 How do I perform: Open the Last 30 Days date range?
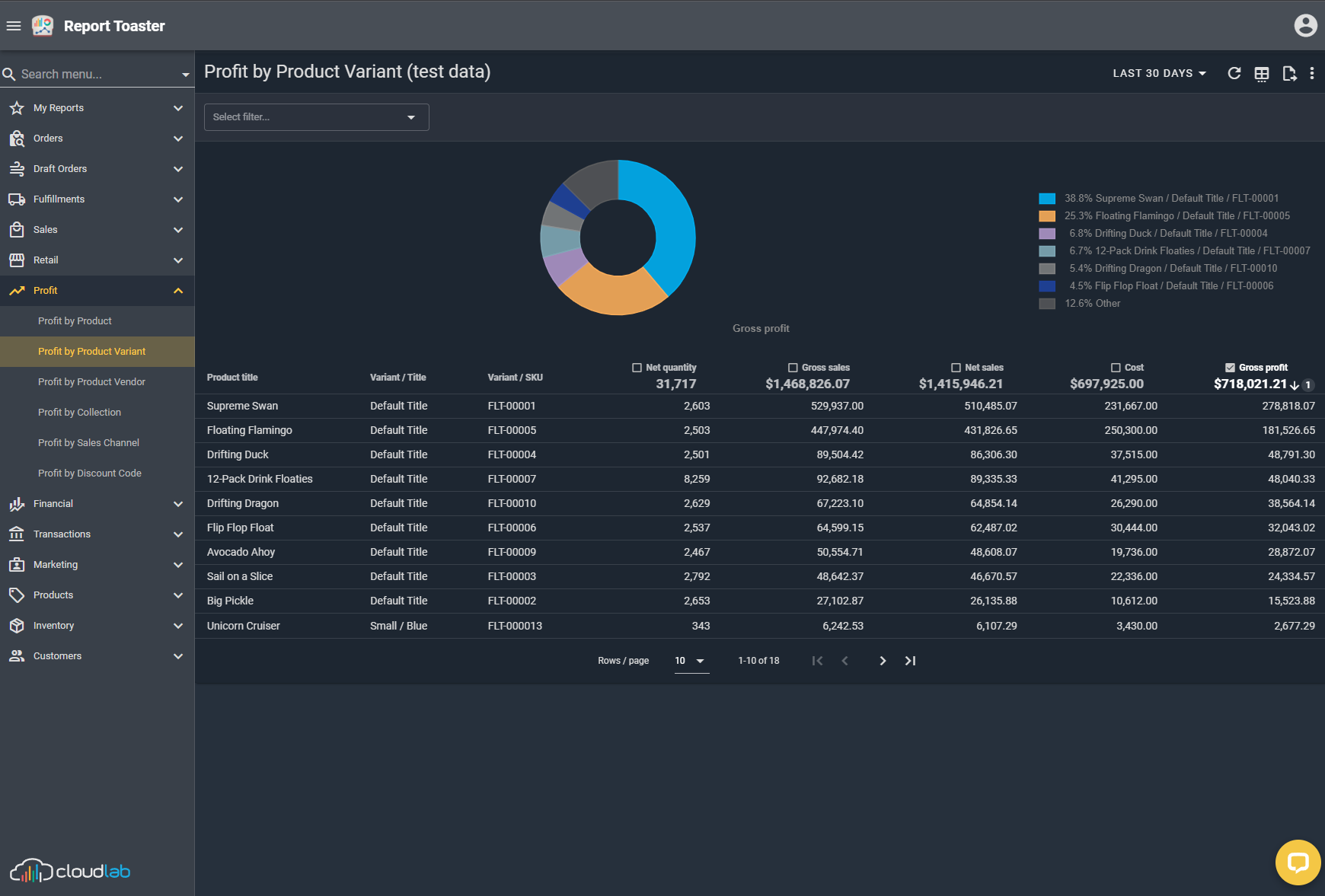pyautogui.click(x=1159, y=73)
